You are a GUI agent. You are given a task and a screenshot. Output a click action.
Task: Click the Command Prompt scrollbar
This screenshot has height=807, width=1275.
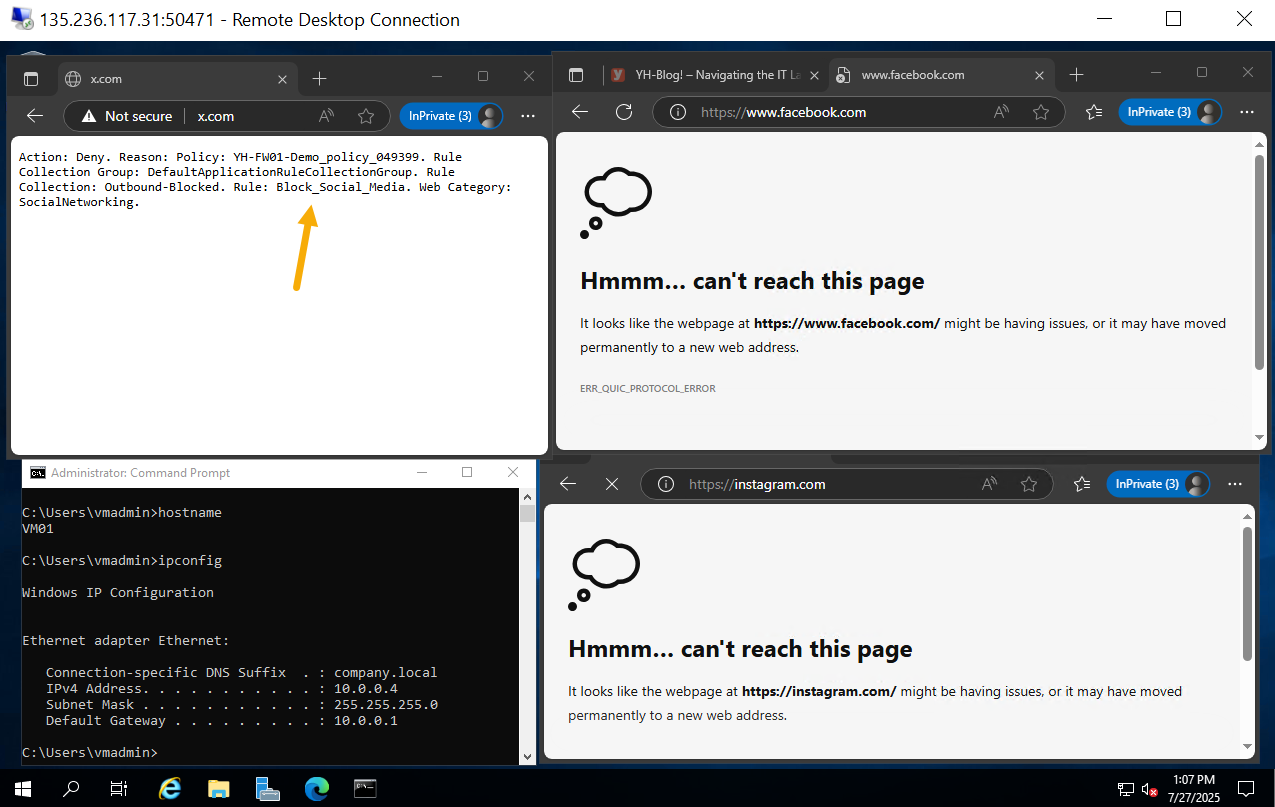pos(527,627)
